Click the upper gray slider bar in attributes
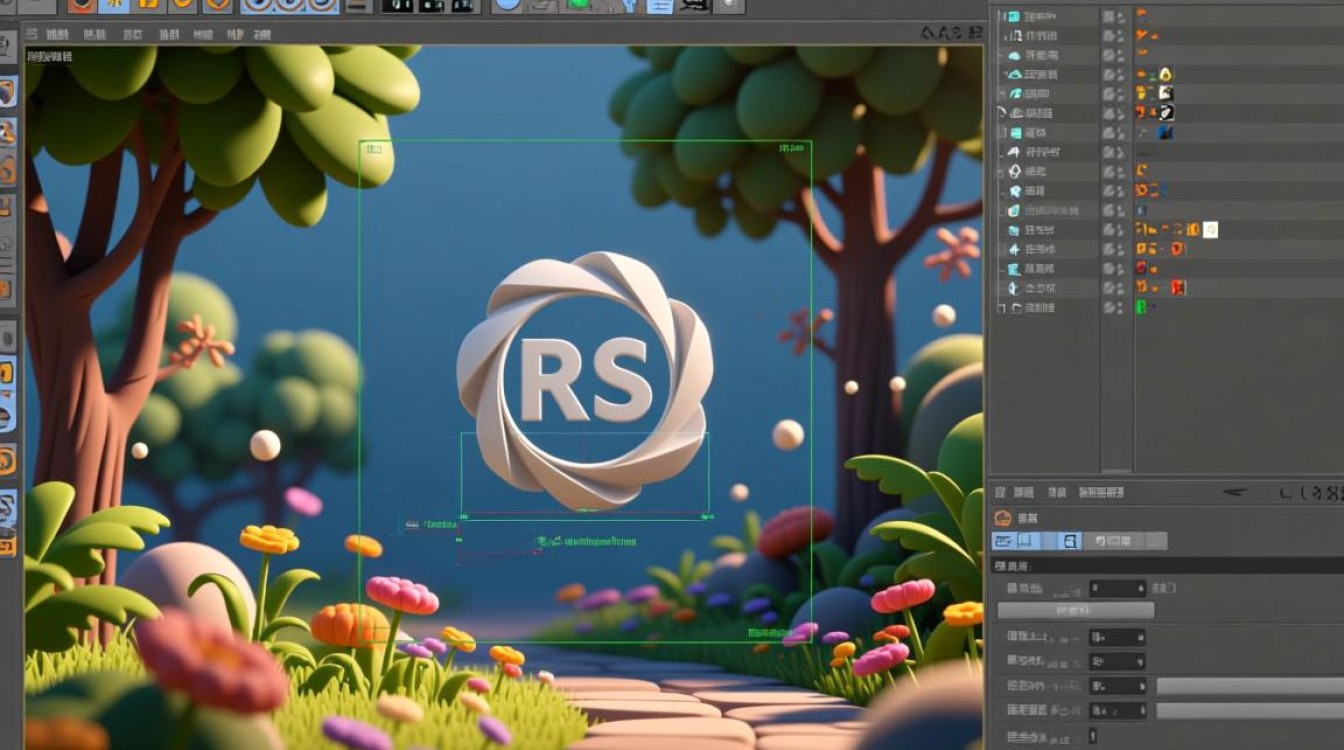1344x750 pixels. coord(1250,686)
